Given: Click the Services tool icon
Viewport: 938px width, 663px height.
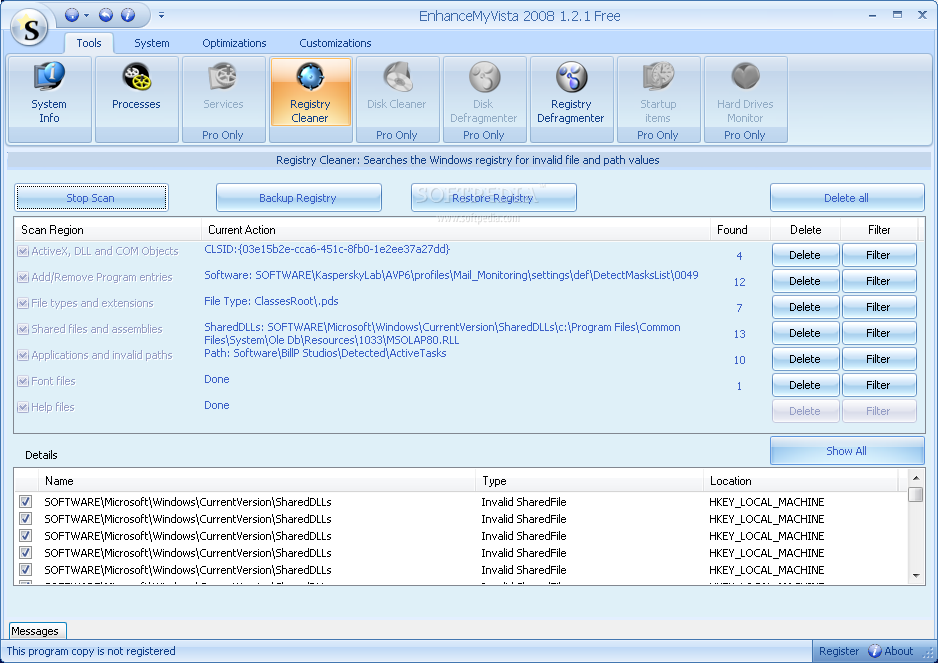Looking at the screenshot, I should click(223, 77).
